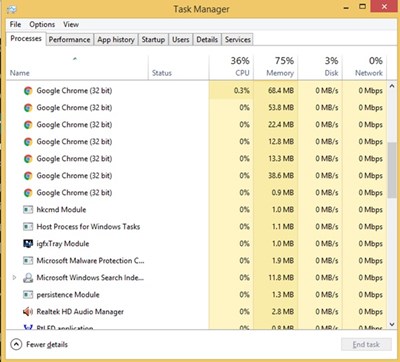Select the hkcmd Module process row
This screenshot has height=362, width=400.
pyautogui.click(x=197, y=210)
